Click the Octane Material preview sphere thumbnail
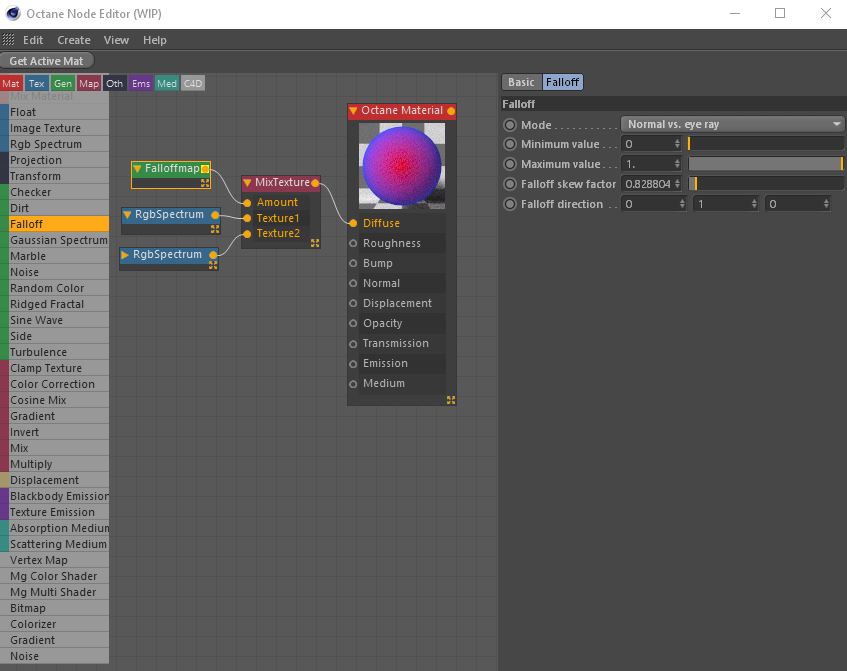847x671 pixels. tap(401, 167)
